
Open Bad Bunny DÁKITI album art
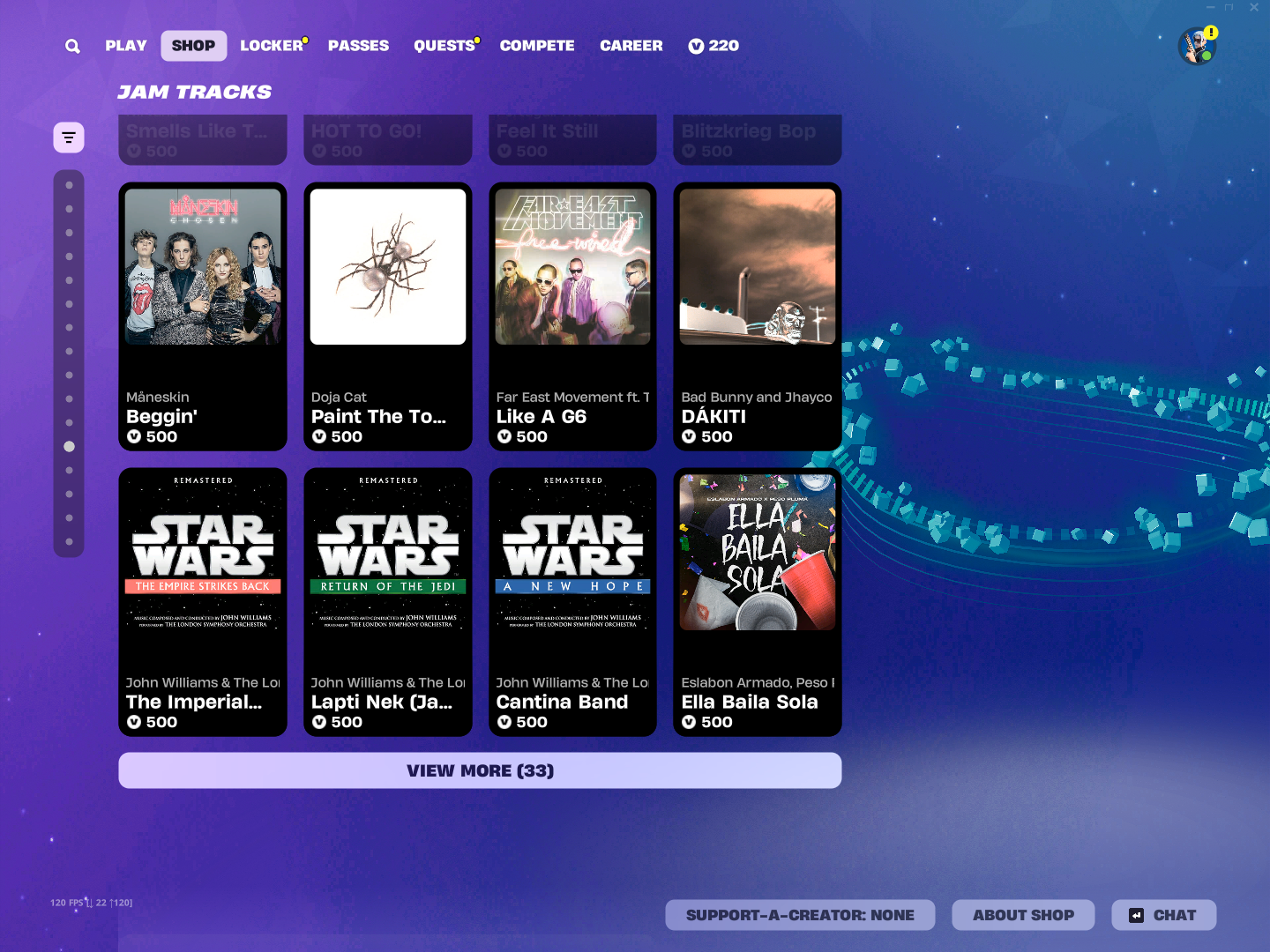tap(758, 267)
